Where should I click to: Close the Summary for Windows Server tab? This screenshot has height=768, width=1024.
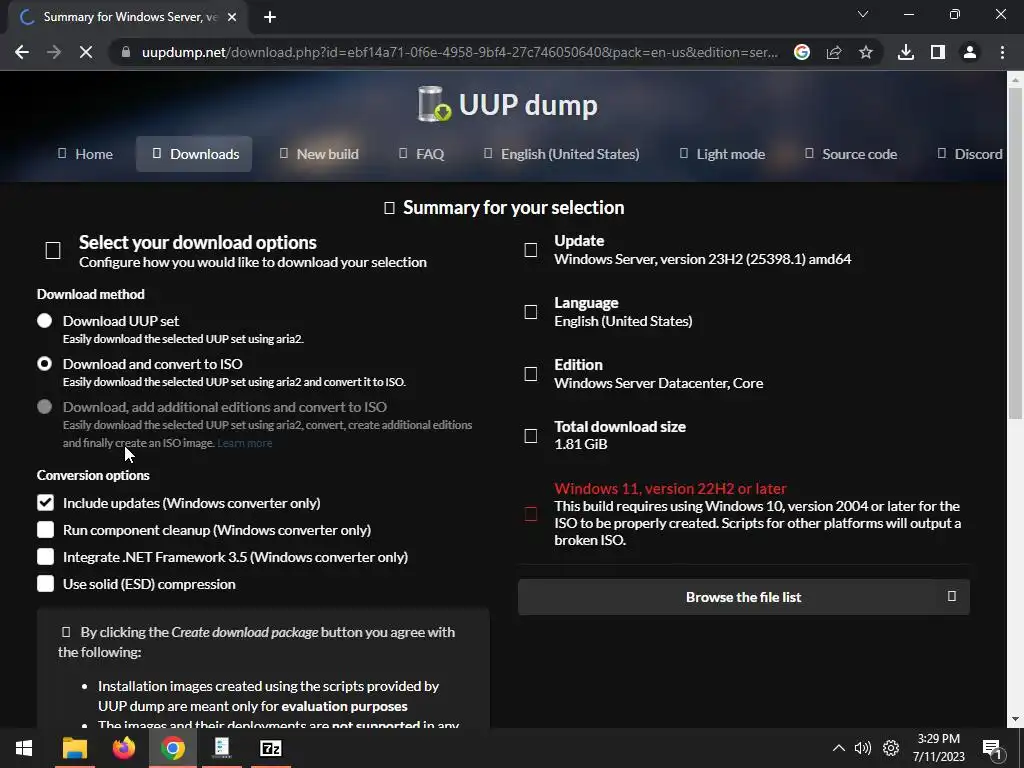[x=232, y=17]
